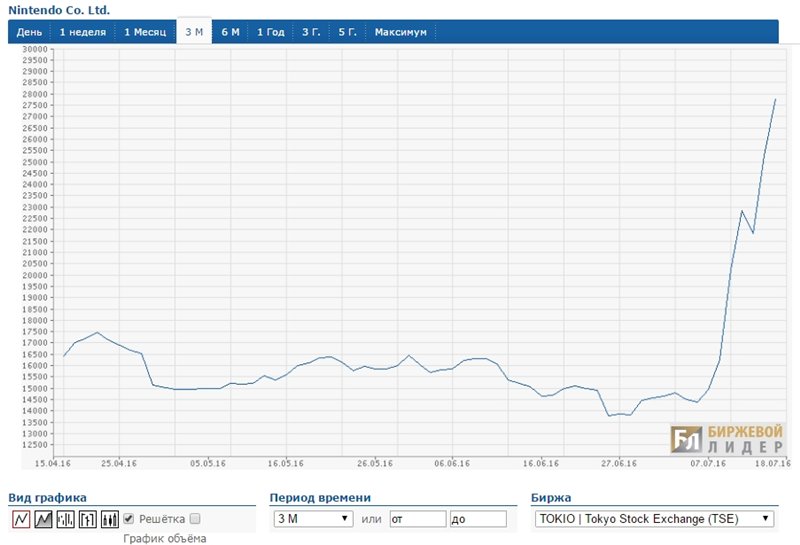Enable the График объёма volume checkbox
The height and width of the screenshot is (545, 800).
[x=195, y=519]
